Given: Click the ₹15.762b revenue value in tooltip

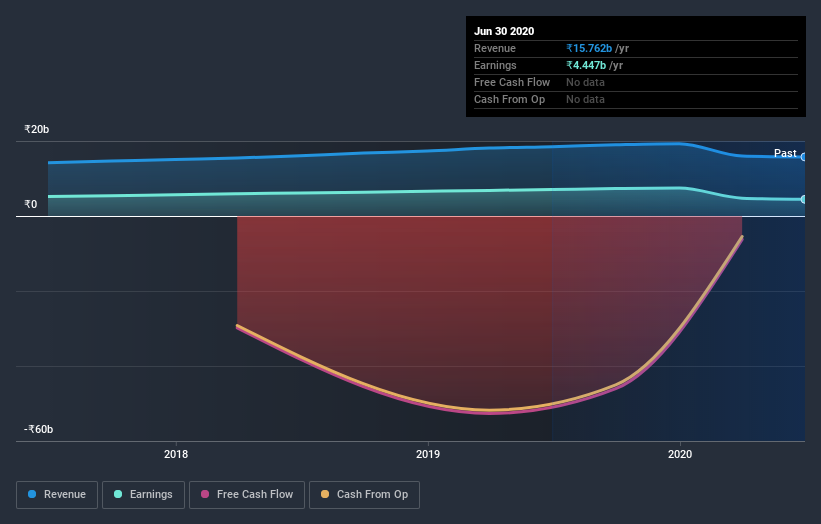Looking at the screenshot, I should pos(589,48).
